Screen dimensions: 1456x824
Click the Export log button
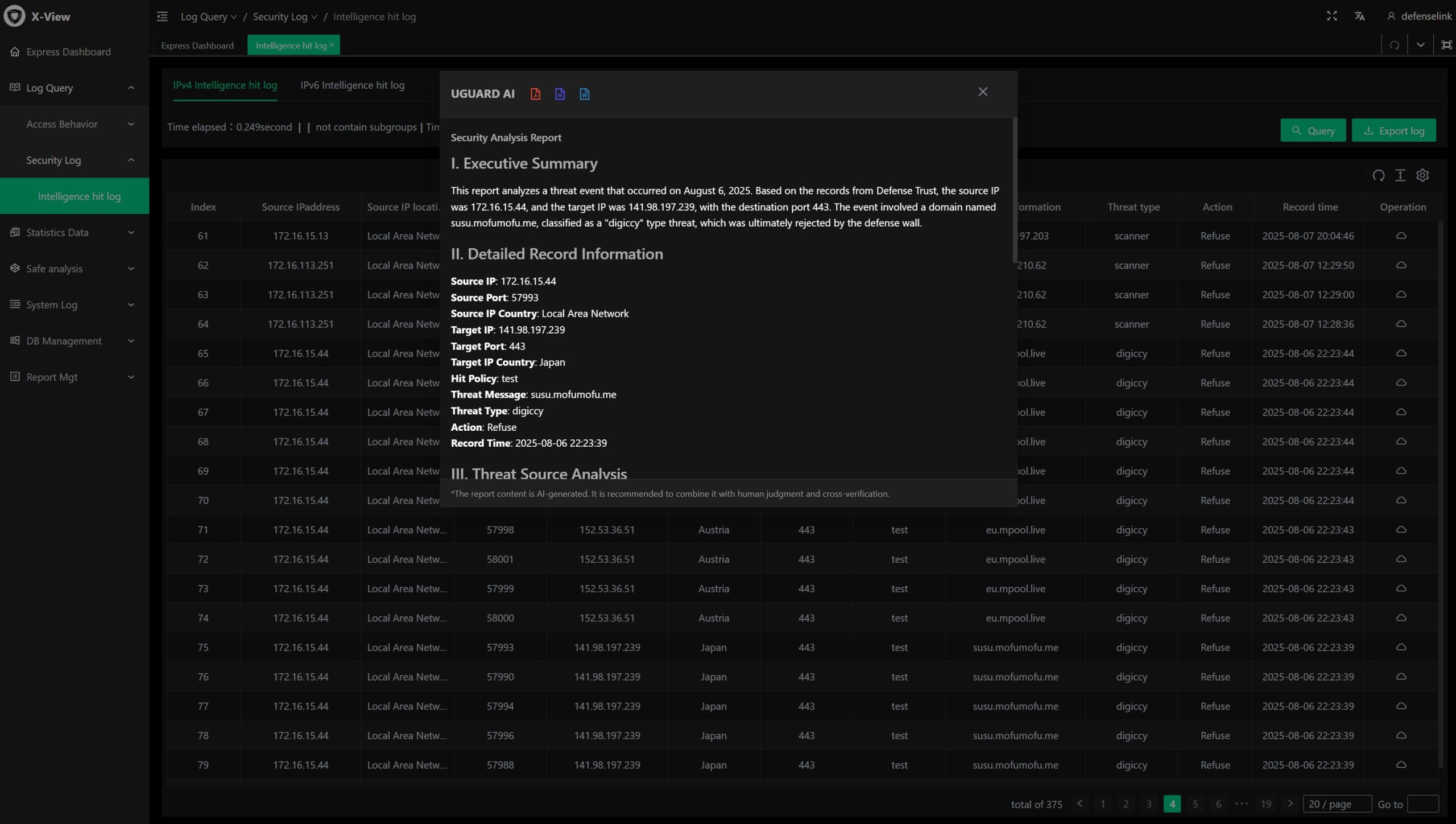(x=1393, y=130)
